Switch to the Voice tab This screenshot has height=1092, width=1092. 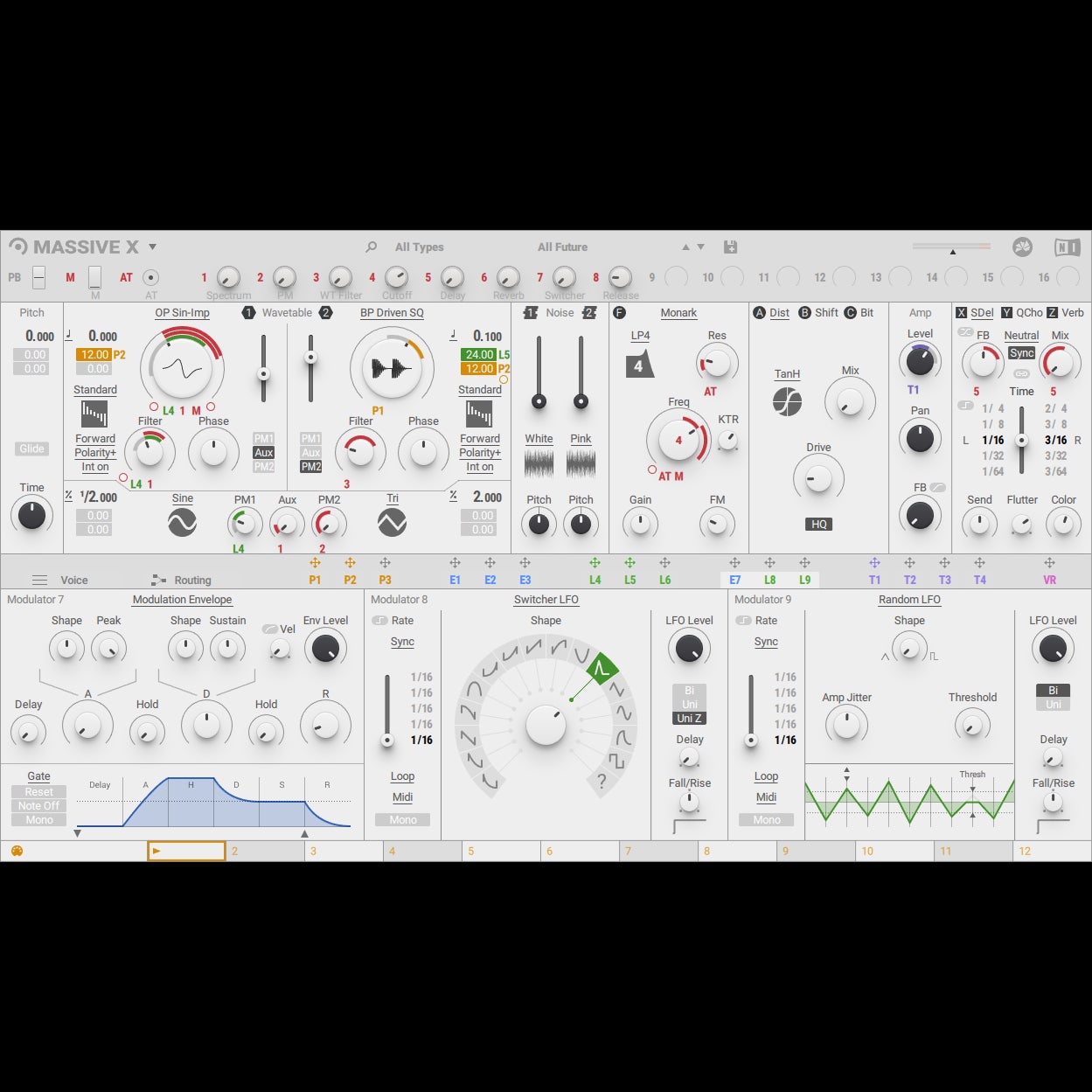74,581
